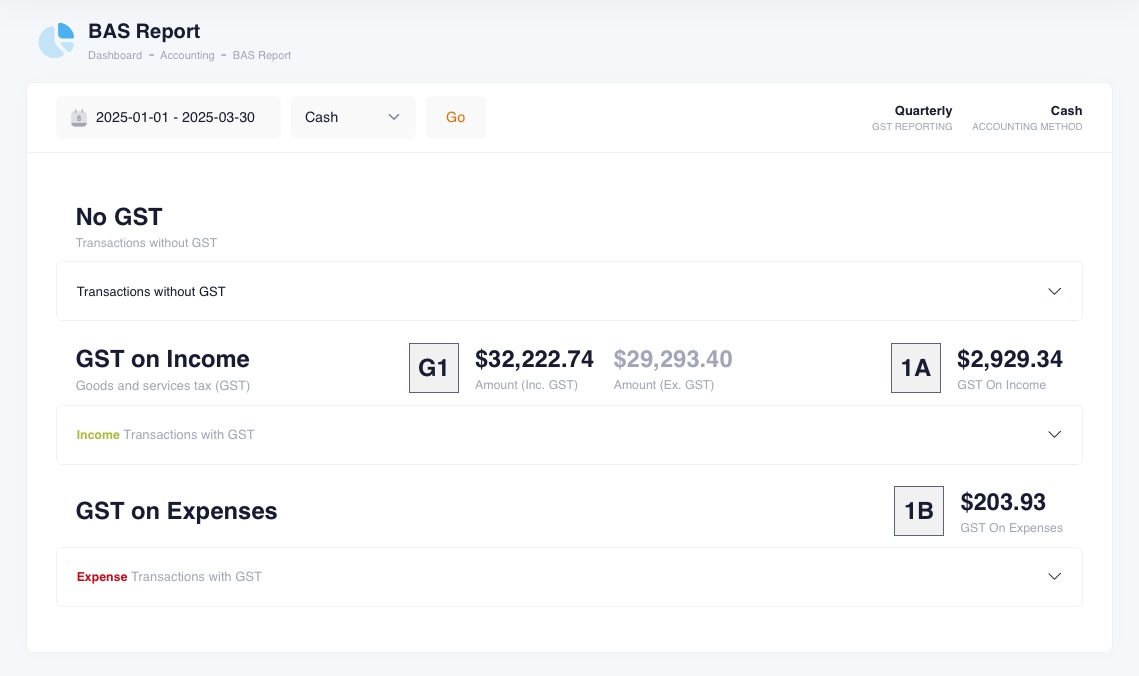
Task: Open the Cash accounting method dropdown
Action: (353, 117)
